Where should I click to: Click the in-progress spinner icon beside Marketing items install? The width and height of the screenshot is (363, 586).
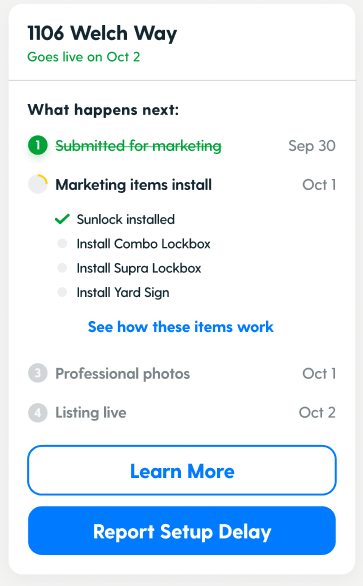click(38, 184)
